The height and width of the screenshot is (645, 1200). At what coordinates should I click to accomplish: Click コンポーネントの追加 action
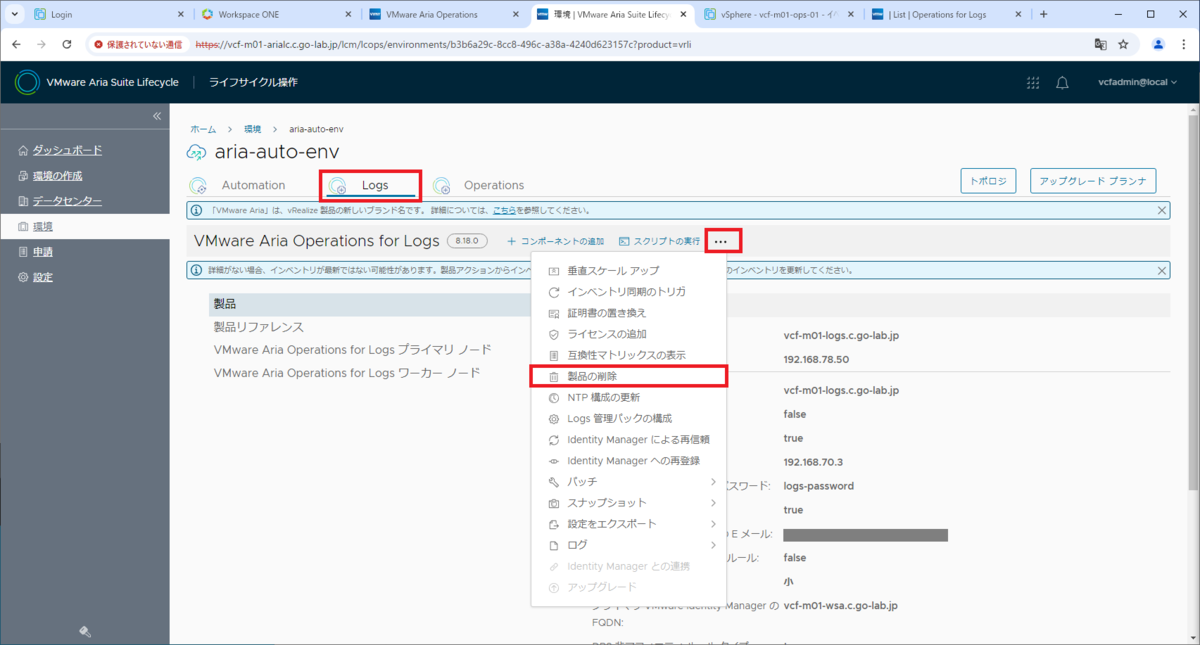coord(555,241)
